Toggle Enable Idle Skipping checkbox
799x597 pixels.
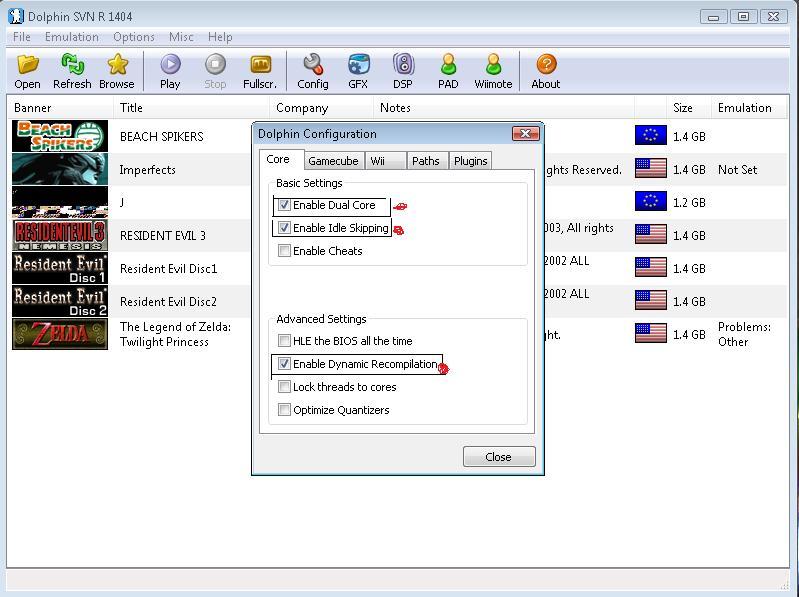point(284,228)
